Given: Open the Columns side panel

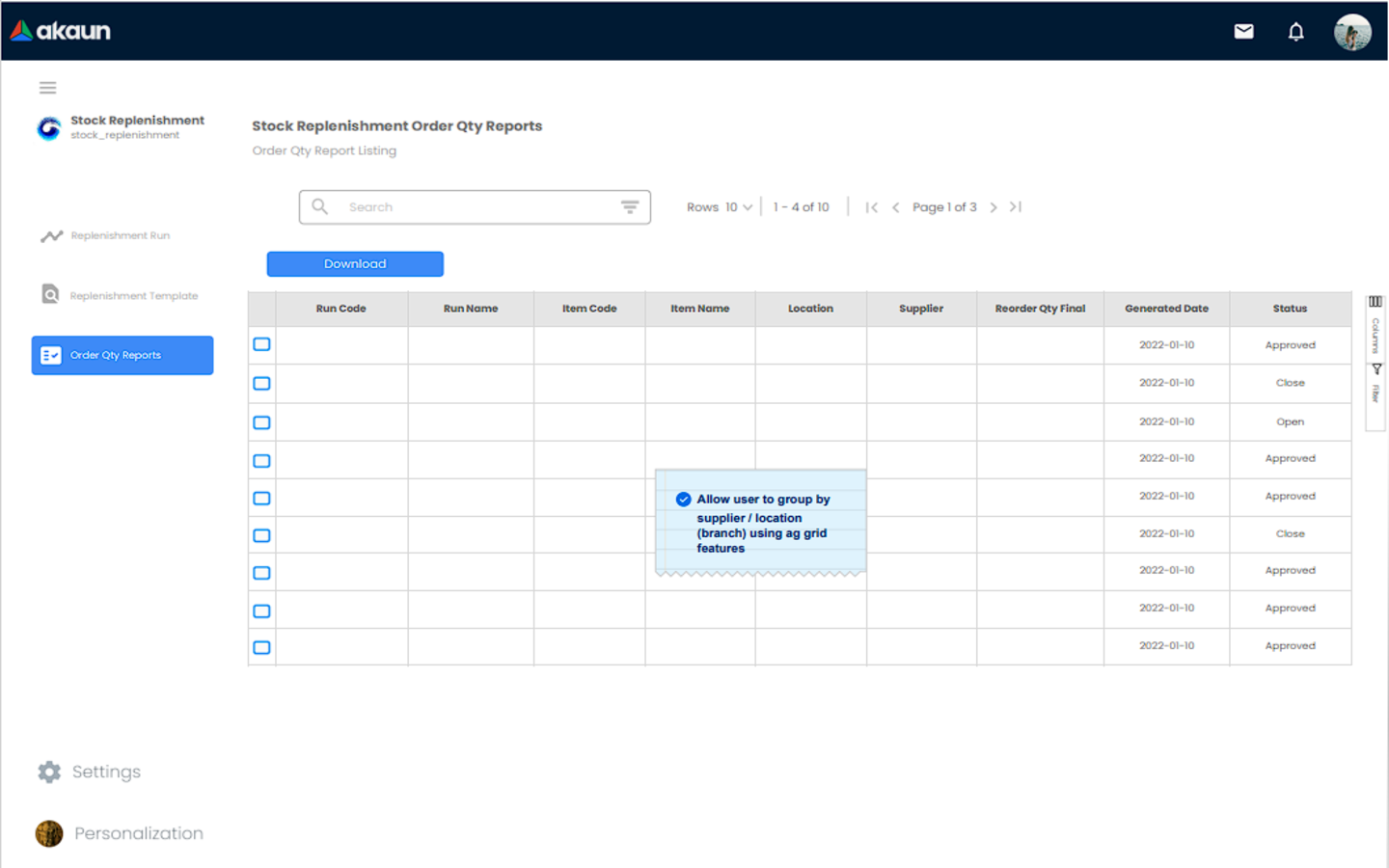Looking at the screenshot, I should (x=1375, y=326).
